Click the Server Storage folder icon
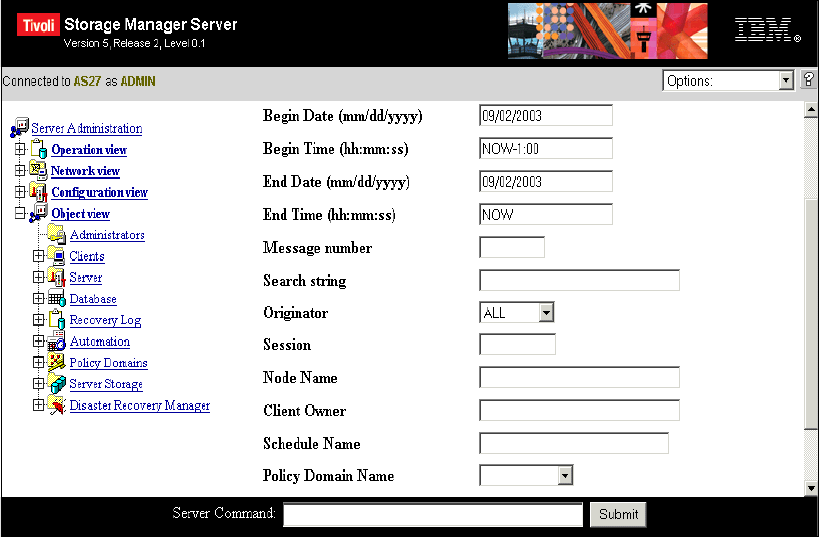This screenshot has width=819, height=537. pos(56,383)
